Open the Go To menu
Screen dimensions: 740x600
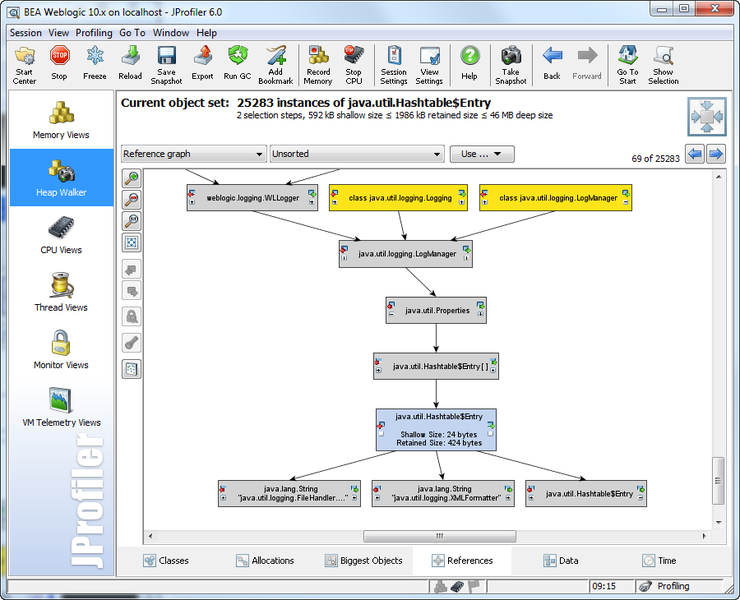[132, 33]
